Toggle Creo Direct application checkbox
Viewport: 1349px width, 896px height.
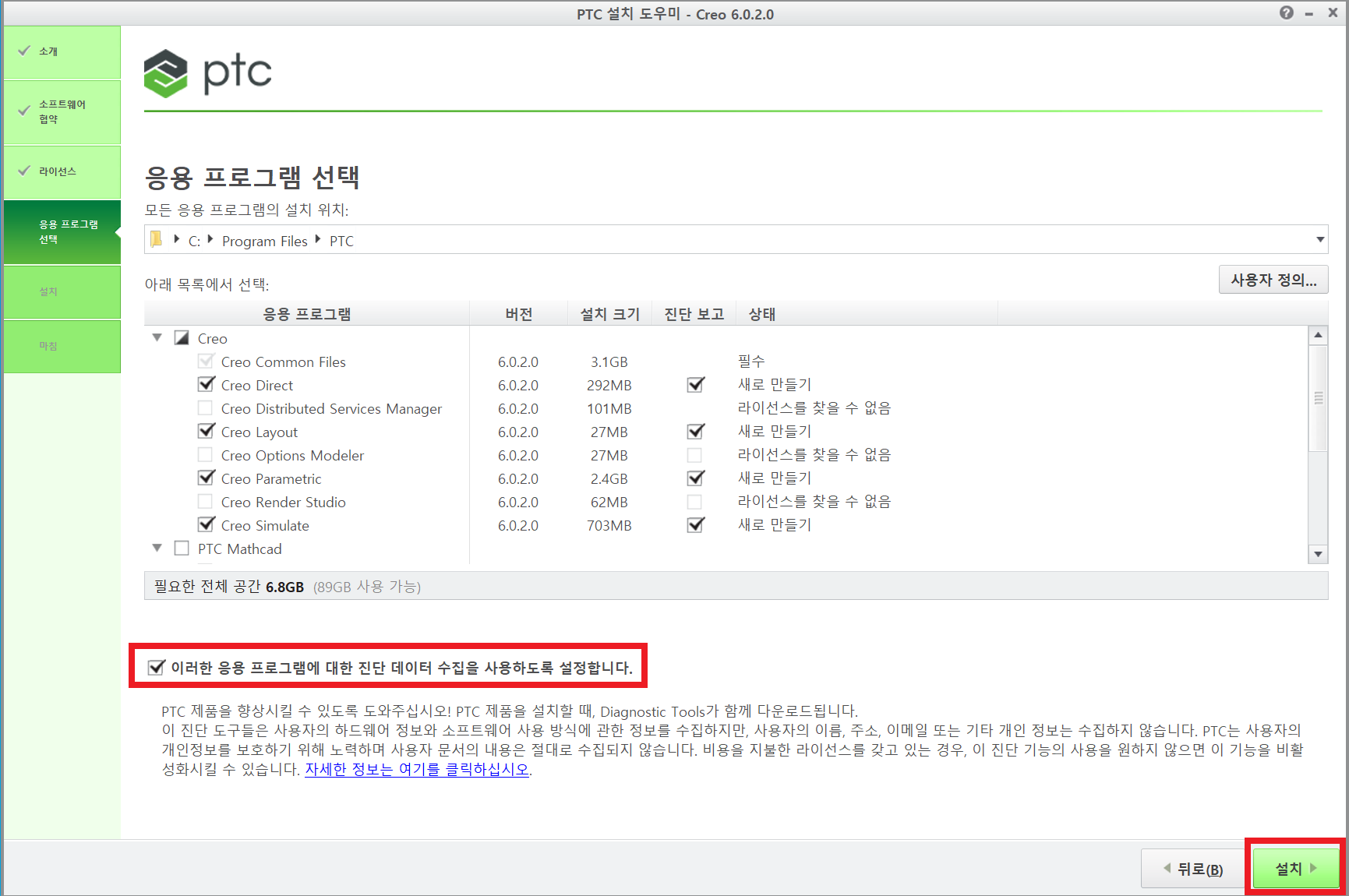click(206, 384)
